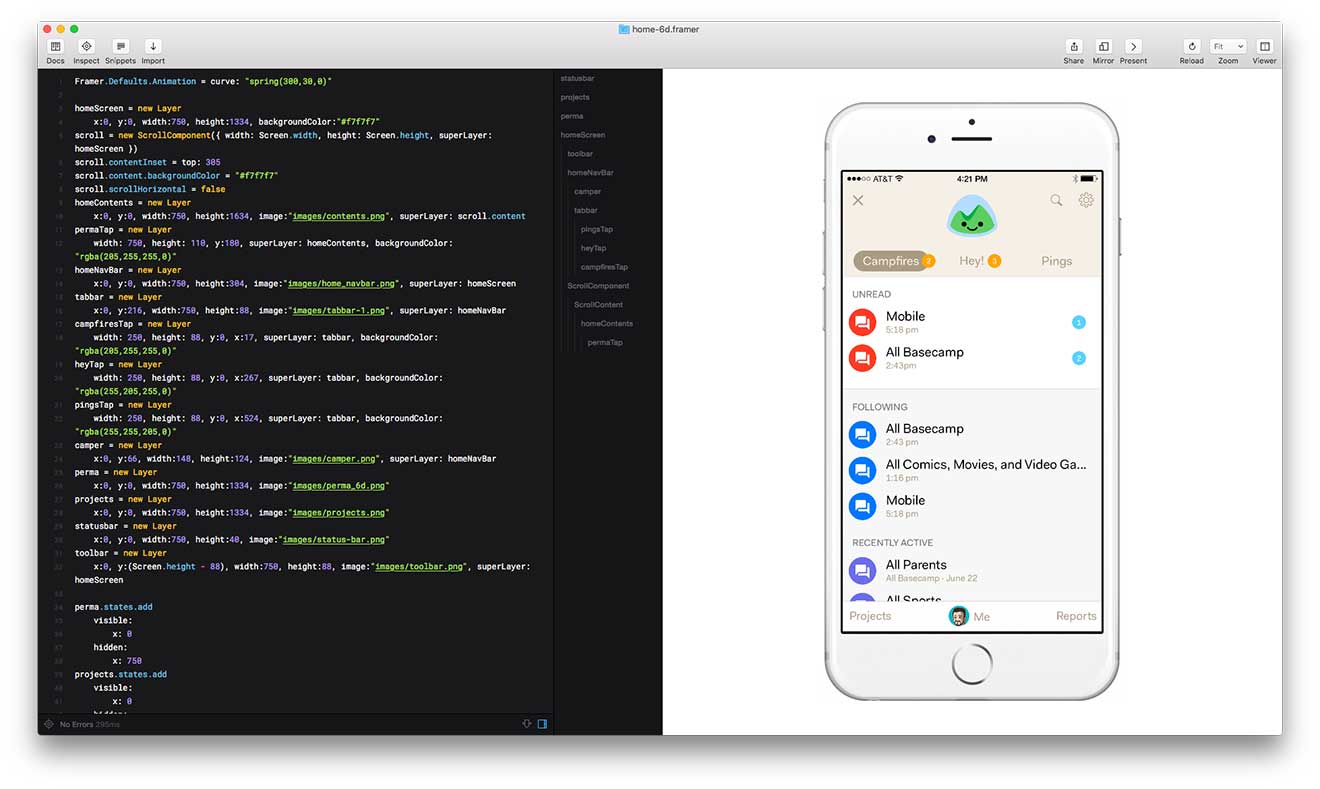Screen dimensions: 1320x789
Task: Open images/toolbar.png link in code
Action: pos(419,567)
